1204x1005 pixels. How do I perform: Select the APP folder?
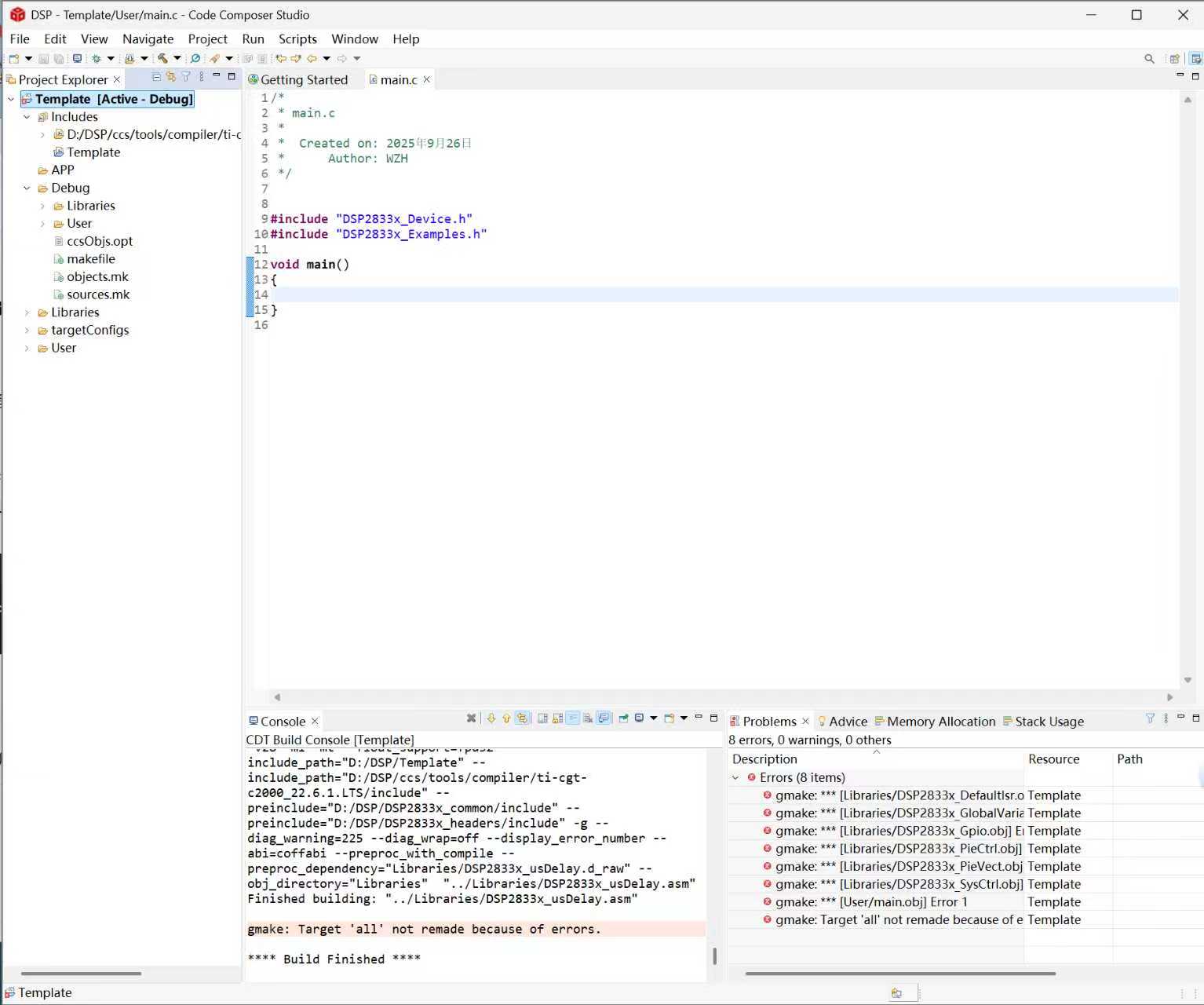[56, 170]
